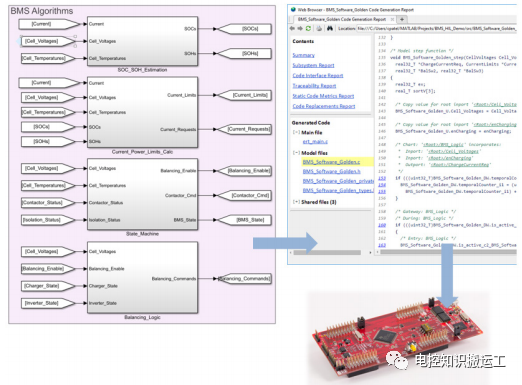Click the browser back arrow icon
The width and height of the screenshot is (522, 385).
point(292,28)
